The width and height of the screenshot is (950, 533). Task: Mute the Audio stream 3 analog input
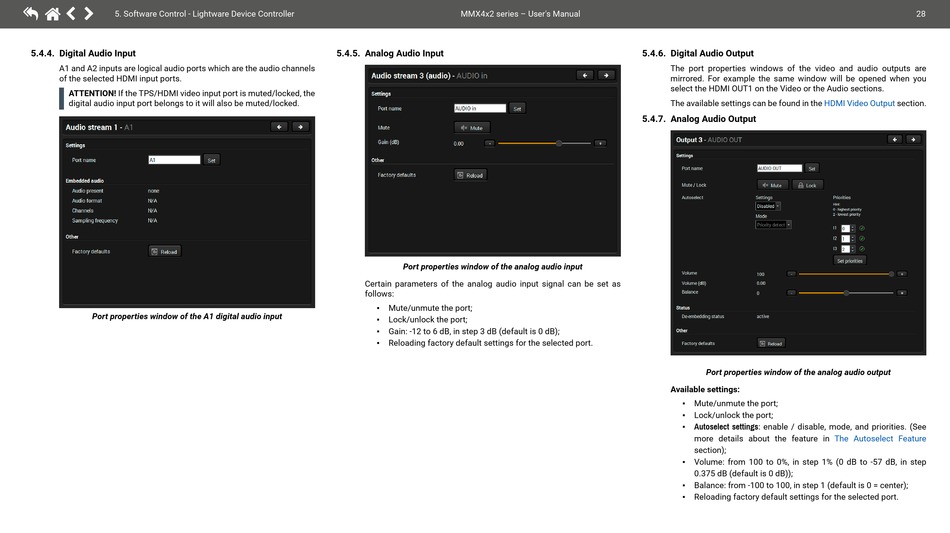click(x=472, y=128)
